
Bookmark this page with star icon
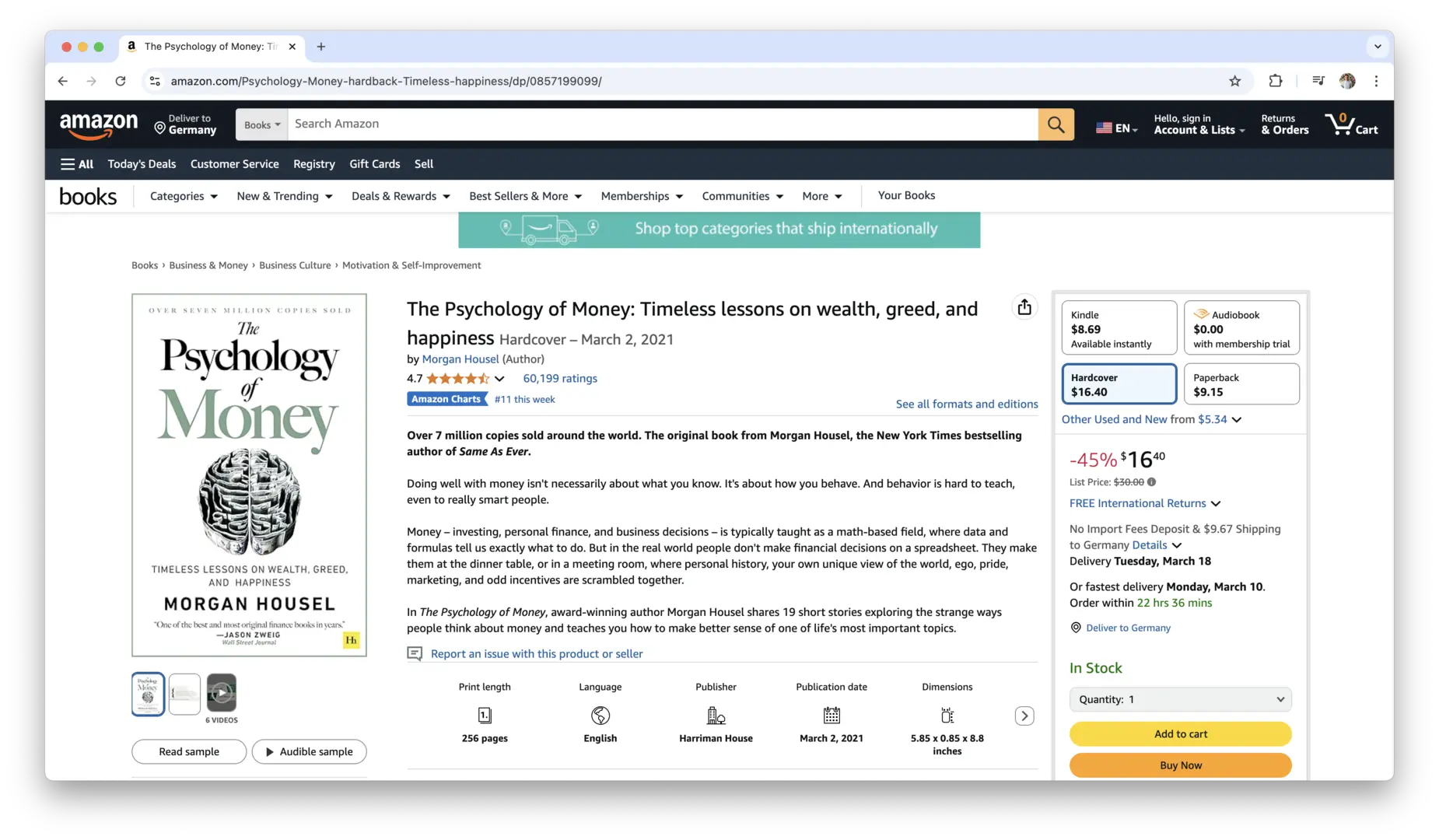(x=1234, y=81)
